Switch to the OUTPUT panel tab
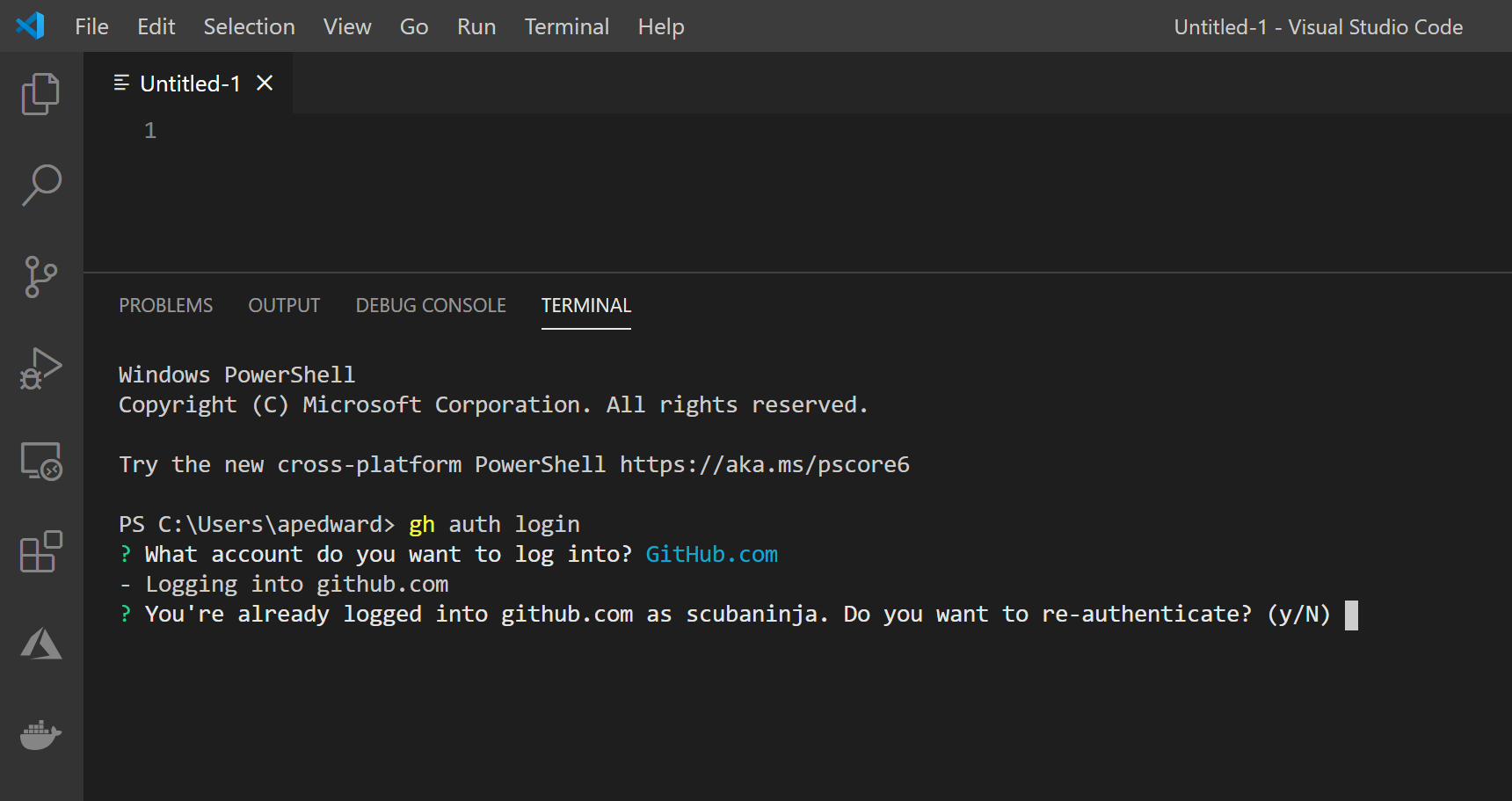 tap(284, 305)
